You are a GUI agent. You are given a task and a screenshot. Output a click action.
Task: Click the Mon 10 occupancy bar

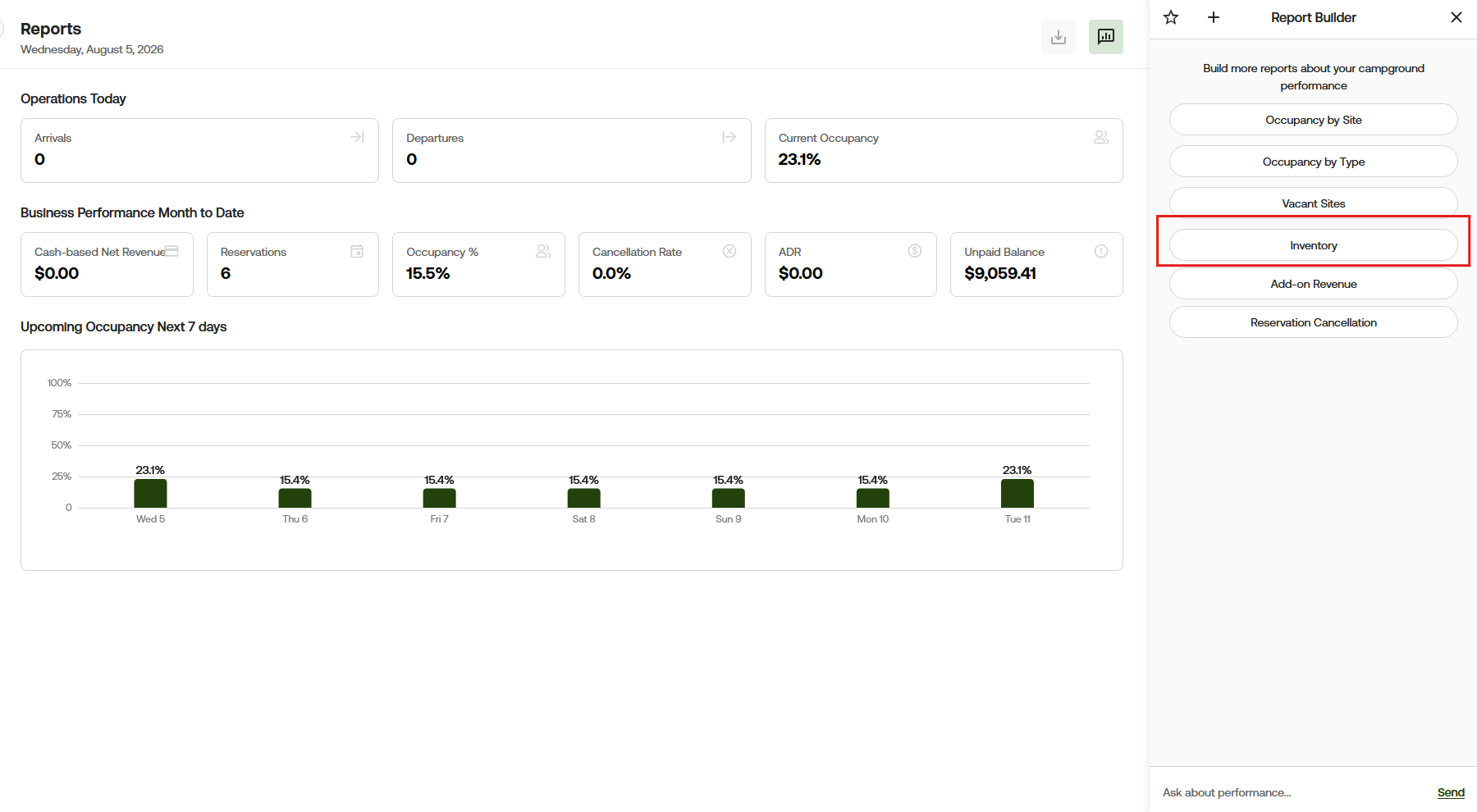[x=872, y=498]
